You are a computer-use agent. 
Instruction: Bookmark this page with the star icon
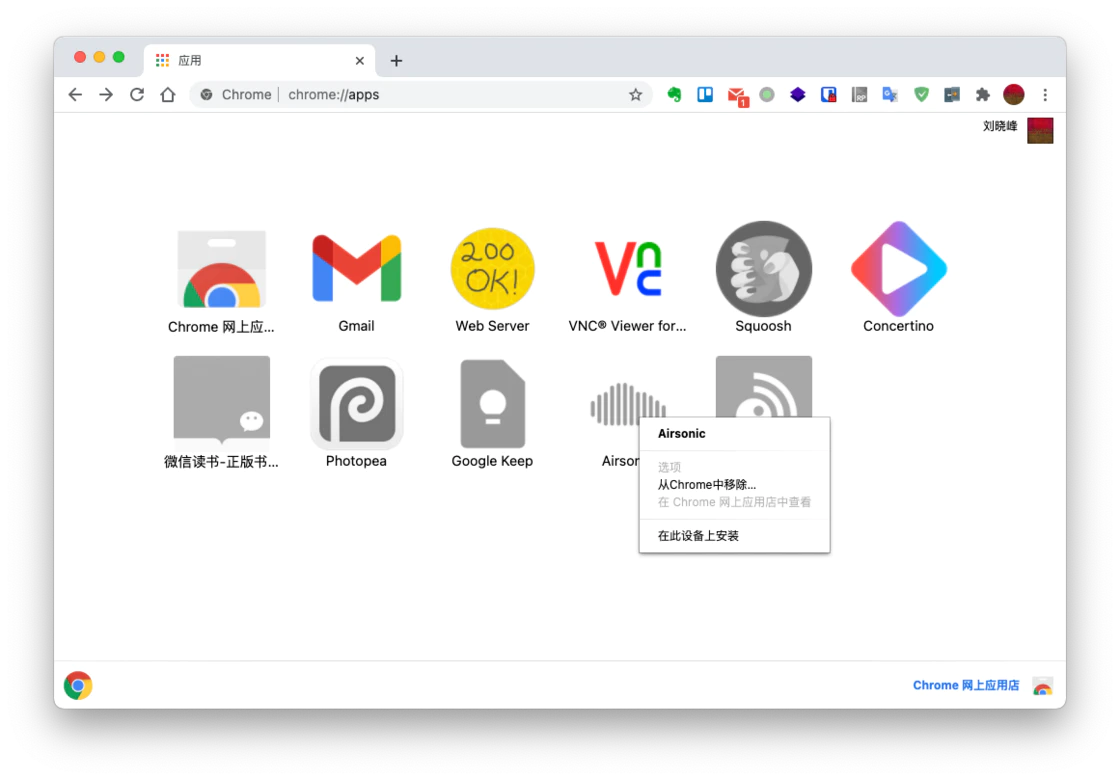coord(635,95)
